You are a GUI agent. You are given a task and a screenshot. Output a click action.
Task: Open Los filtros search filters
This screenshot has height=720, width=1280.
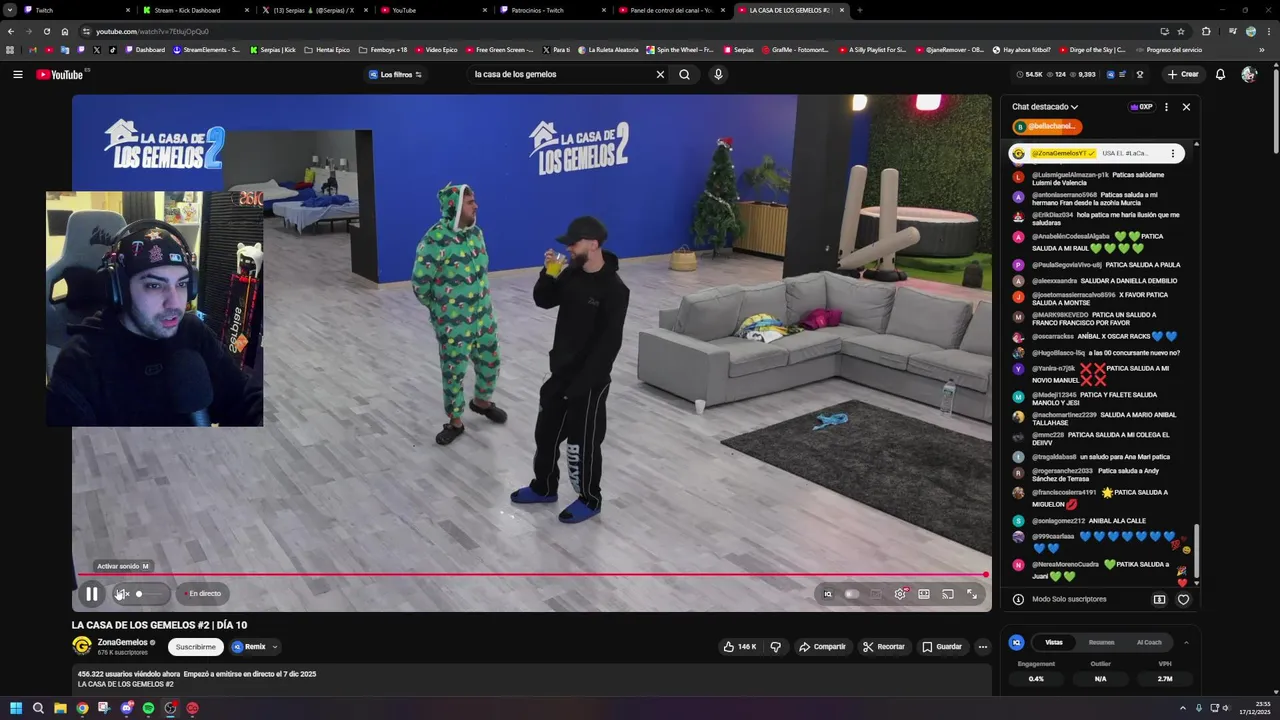tap(396, 74)
